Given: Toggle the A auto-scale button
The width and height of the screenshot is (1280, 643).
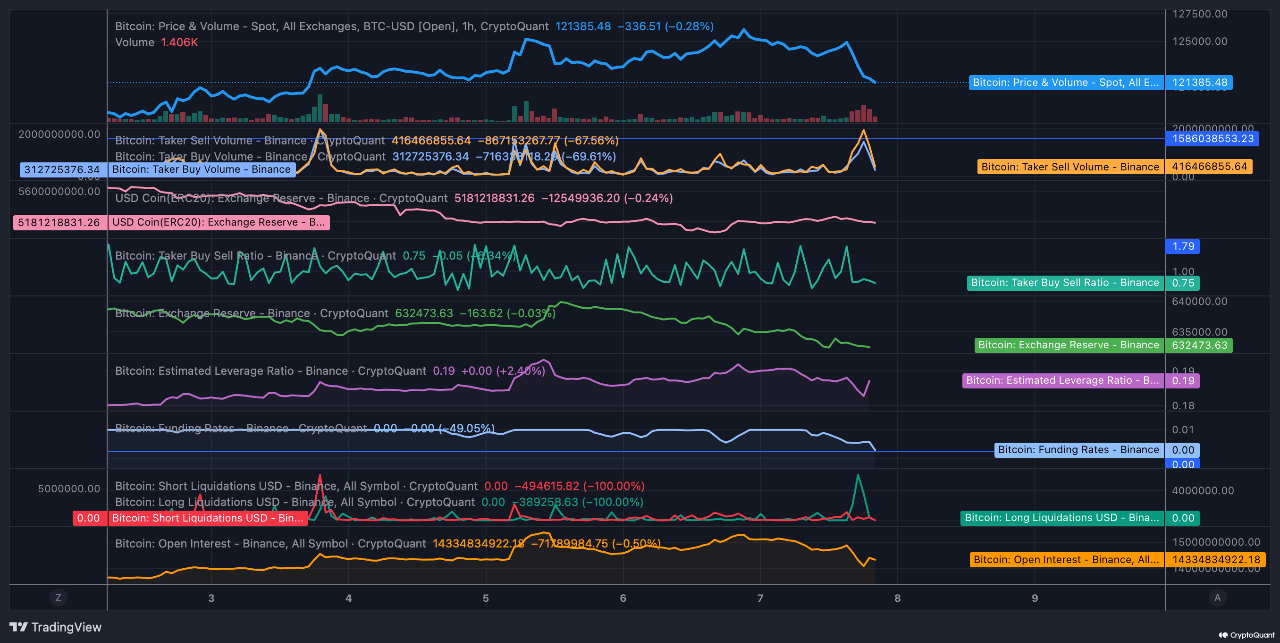Looking at the screenshot, I should coord(1217,598).
